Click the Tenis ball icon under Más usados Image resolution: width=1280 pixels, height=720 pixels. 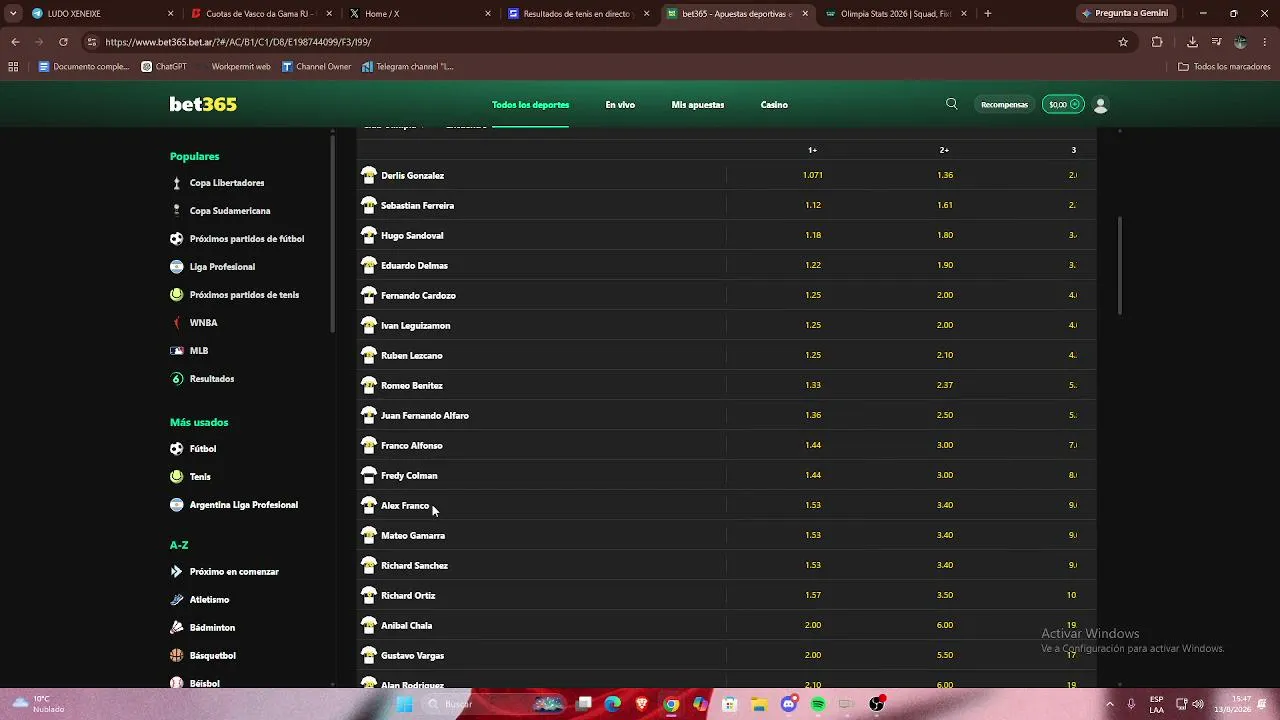(177, 477)
